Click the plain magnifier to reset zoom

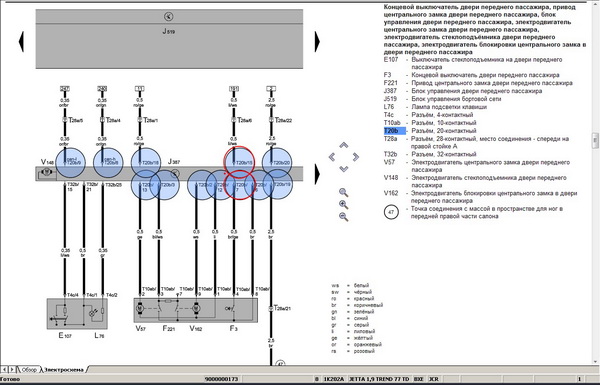point(344,192)
